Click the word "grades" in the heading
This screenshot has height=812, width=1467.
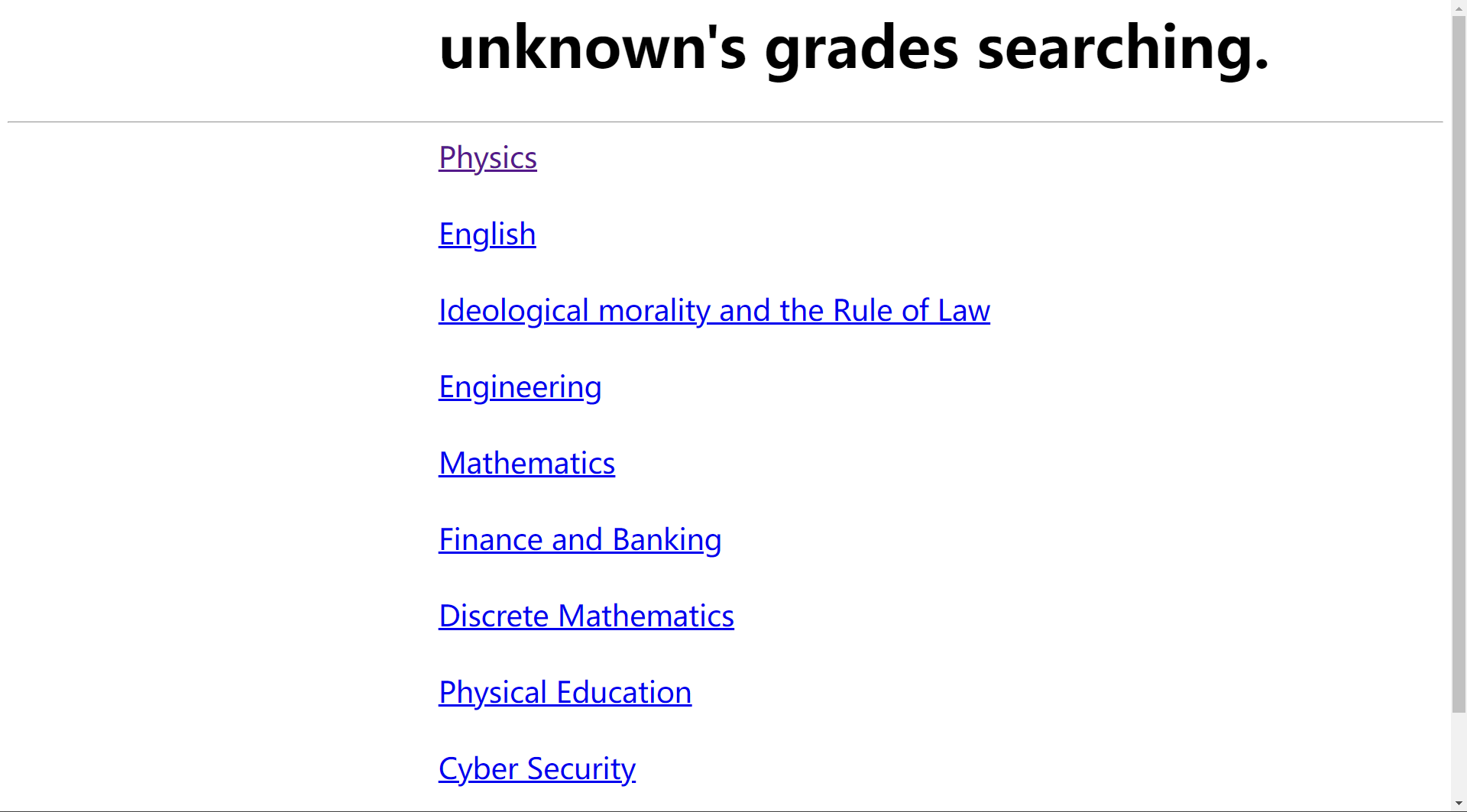(x=861, y=48)
